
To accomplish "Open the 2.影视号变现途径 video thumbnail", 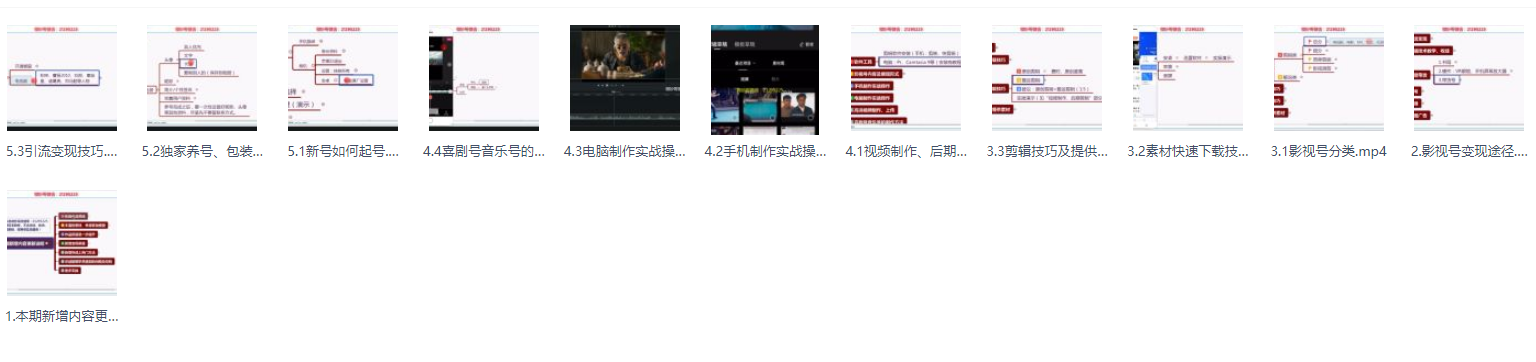I will [1469, 78].
